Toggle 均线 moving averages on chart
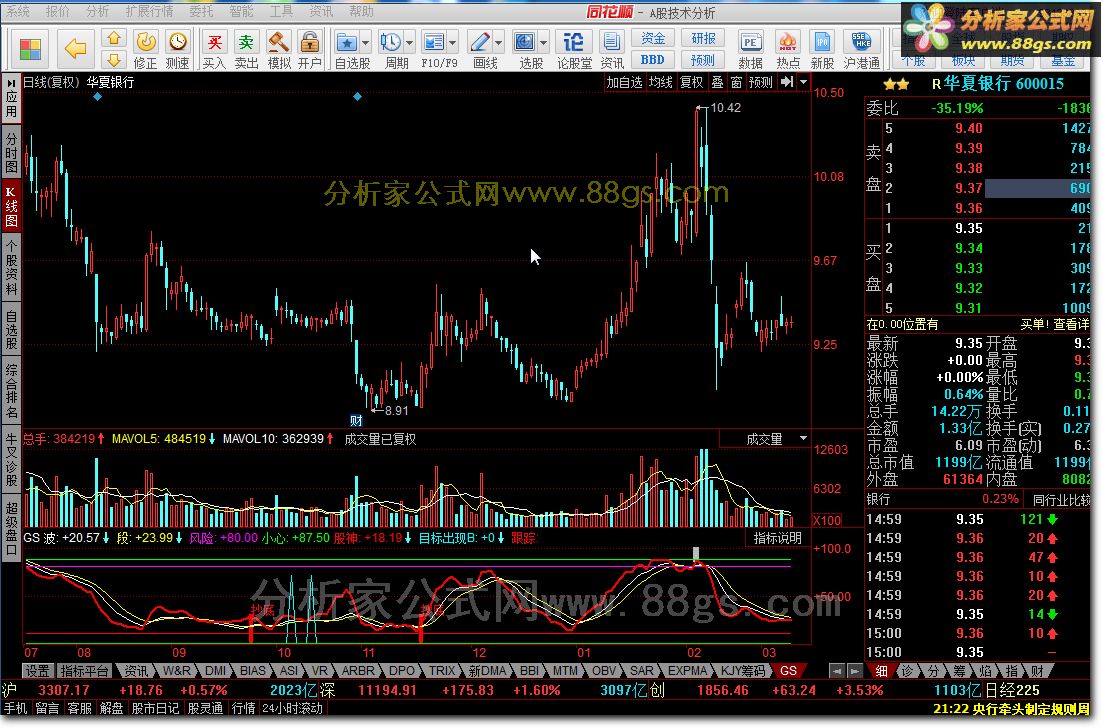This screenshot has width=1103, height=728. [x=661, y=82]
